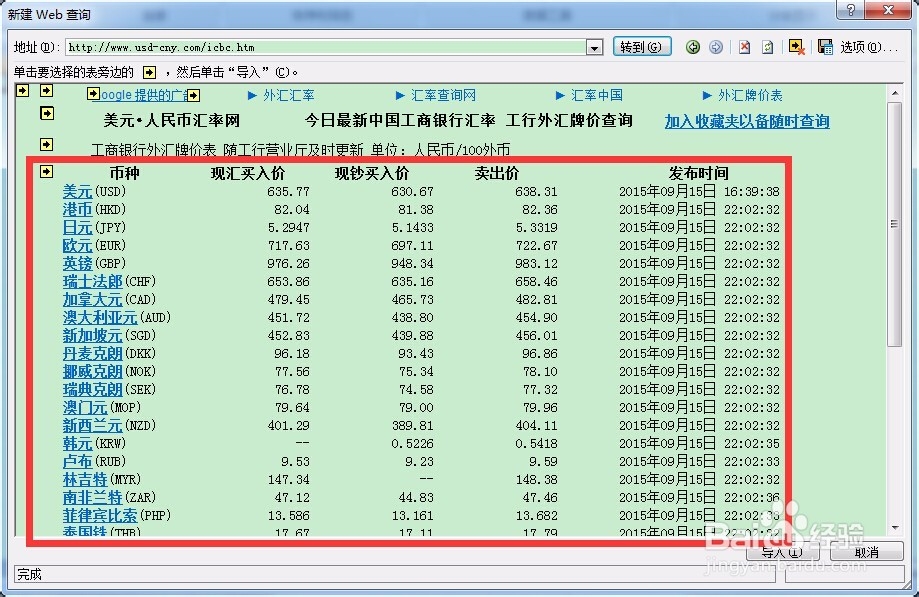
Task: Click the 卢布 (RUB) currency link
Action: click(x=77, y=462)
